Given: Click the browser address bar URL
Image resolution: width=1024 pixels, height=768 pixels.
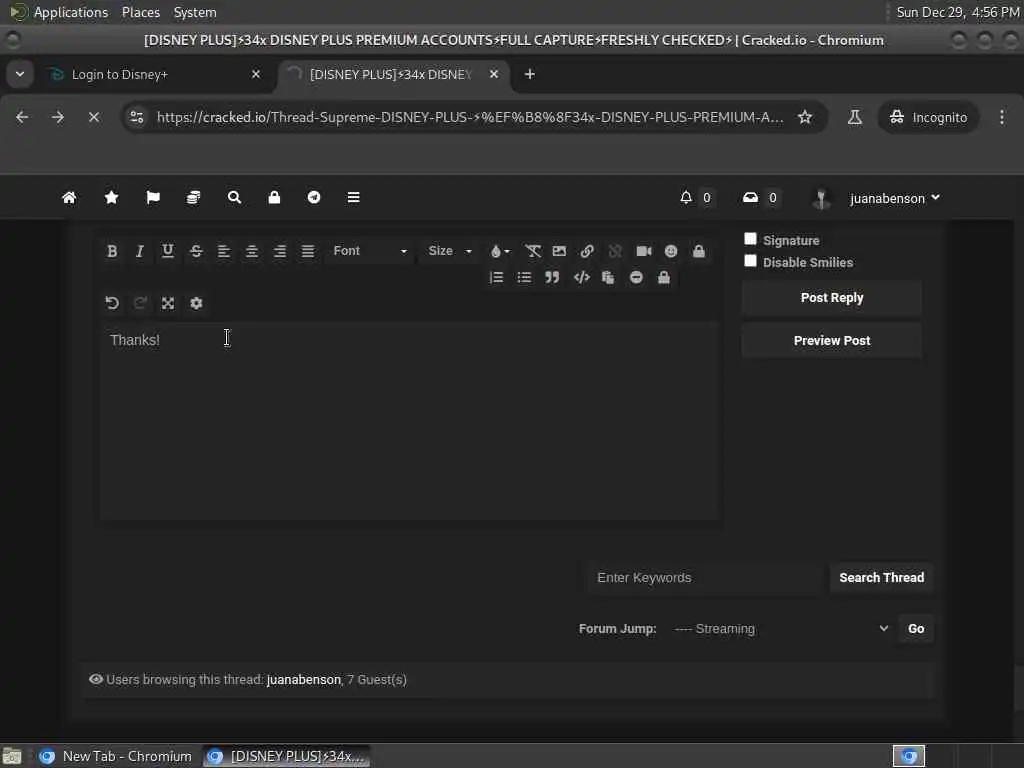Looking at the screenshot, I should coord(470,117).
